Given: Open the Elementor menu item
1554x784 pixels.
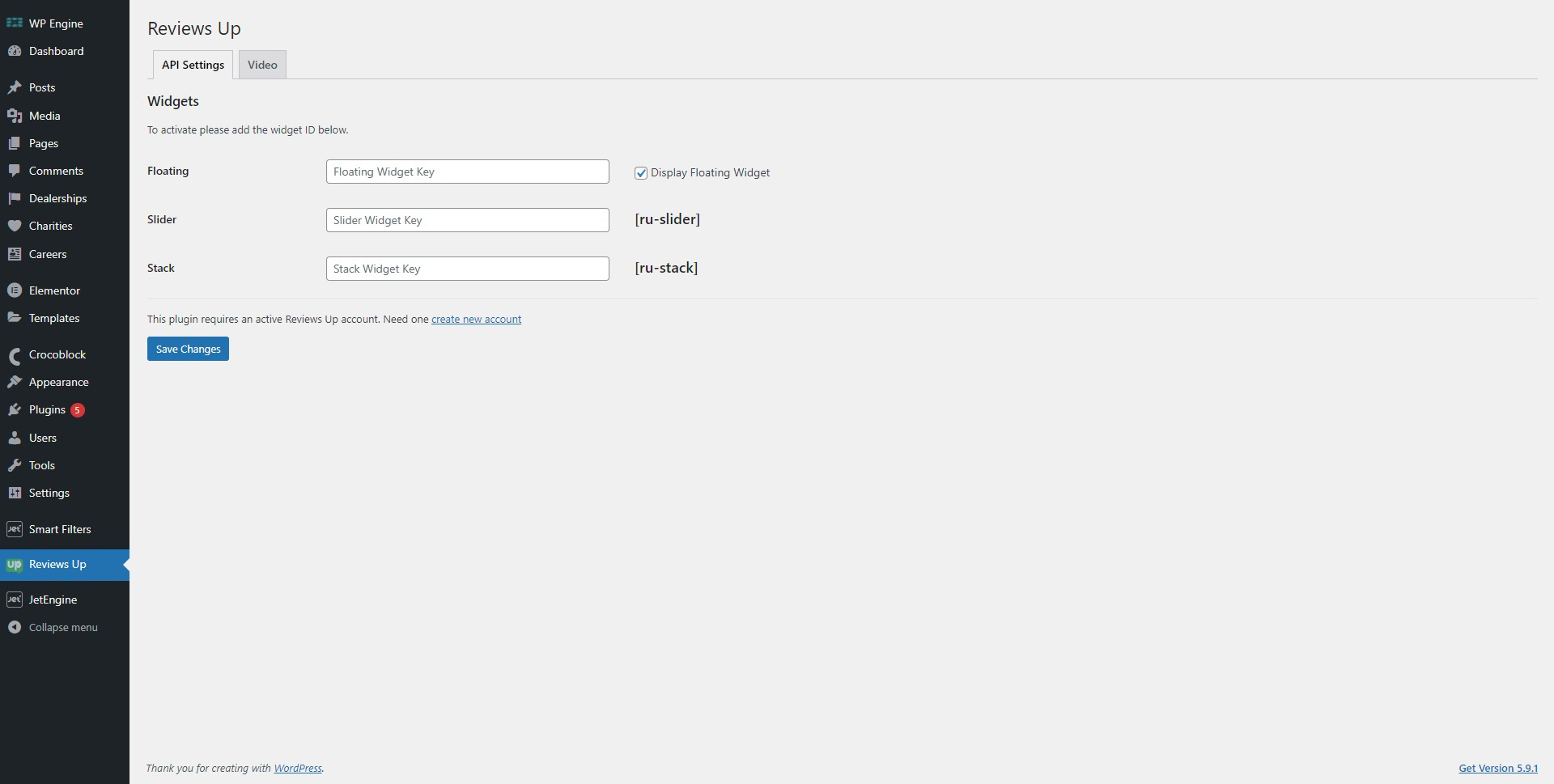Looking at the screenshot, I should pos(65,290).
